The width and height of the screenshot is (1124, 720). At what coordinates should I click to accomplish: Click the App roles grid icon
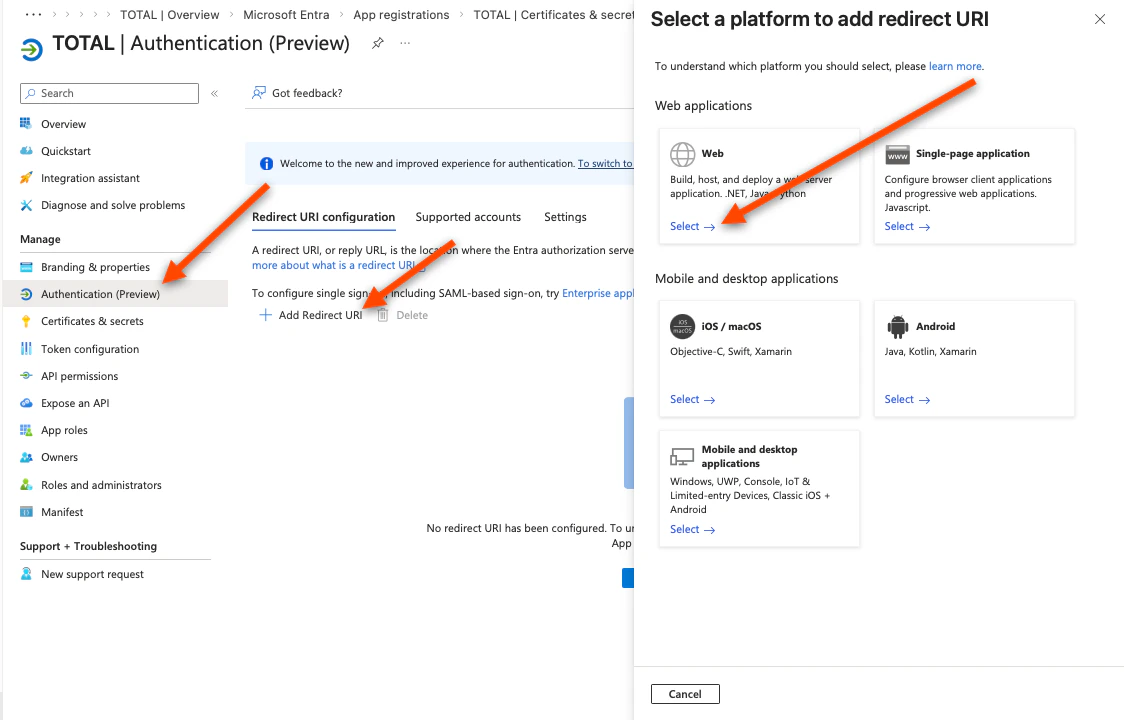coord(26,430)
